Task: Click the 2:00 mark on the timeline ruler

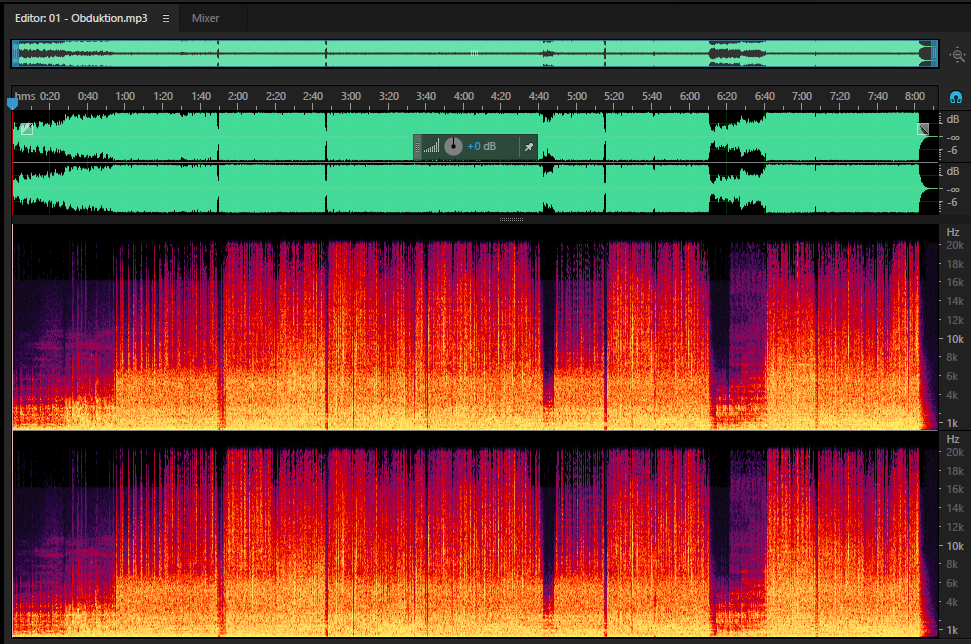Action: coord(238,96)
